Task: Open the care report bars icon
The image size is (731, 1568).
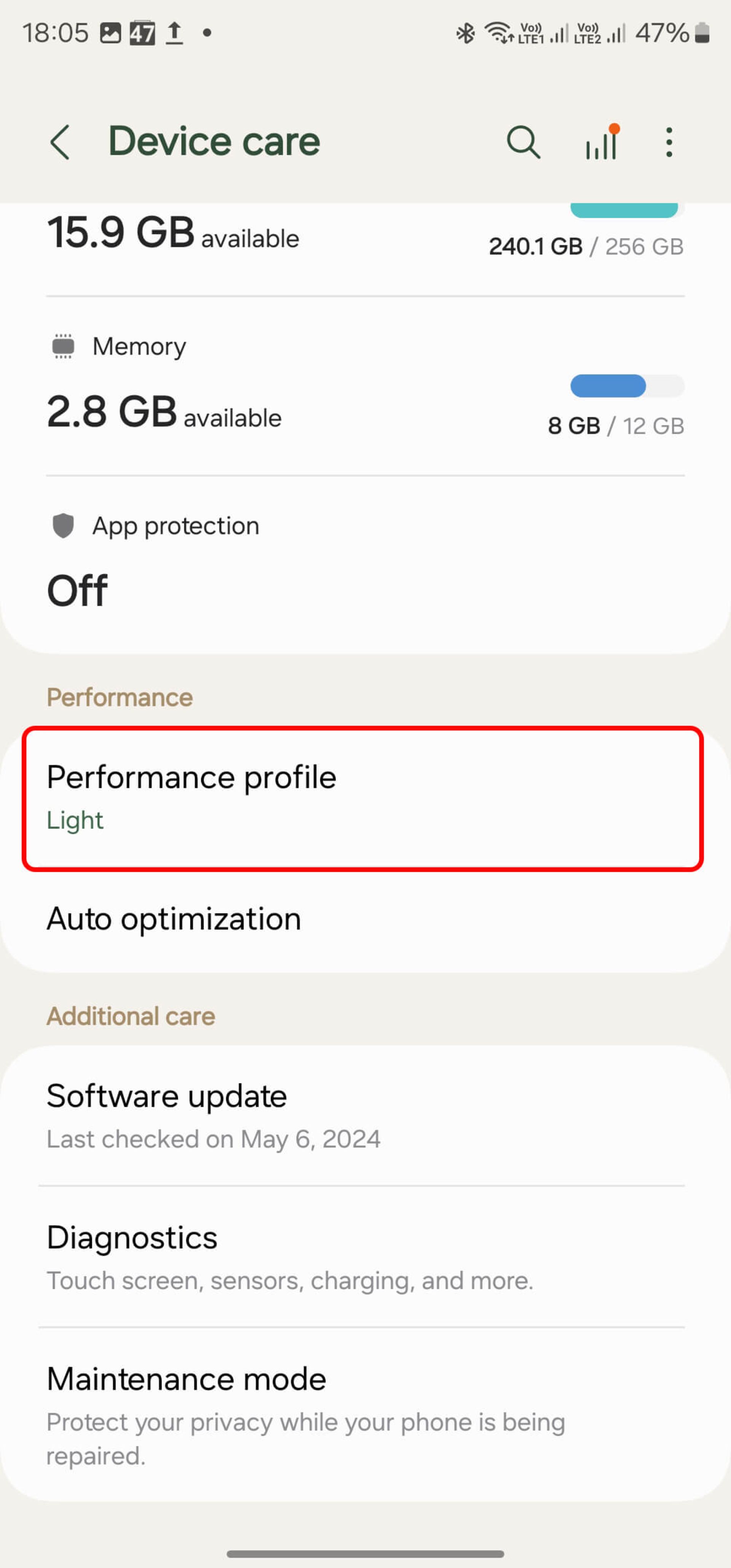Action: click(x=602, y=142)
